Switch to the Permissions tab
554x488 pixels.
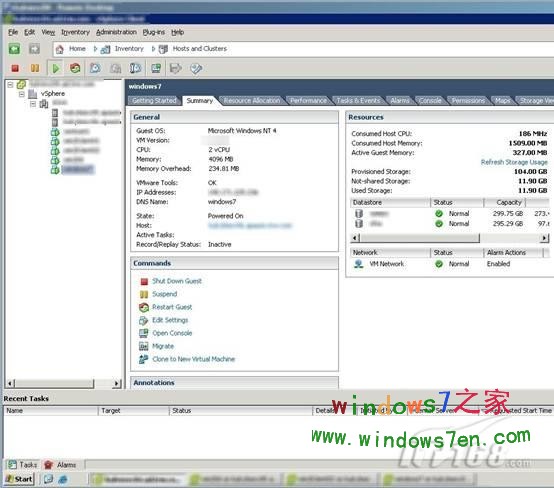tap(468, 101)
